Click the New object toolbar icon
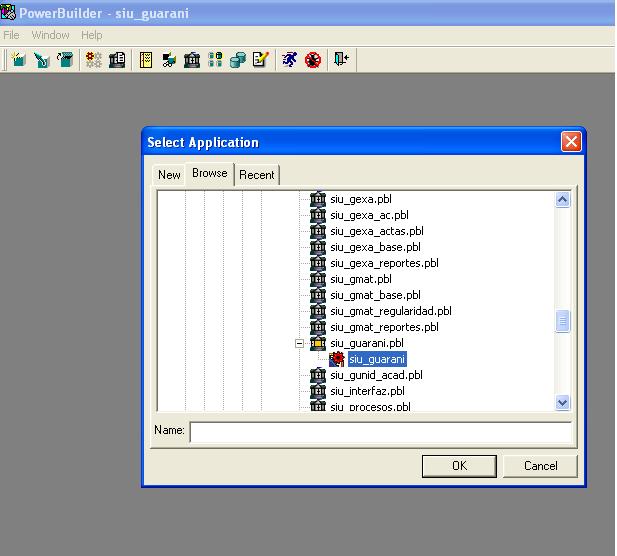 [x=18, y=60]
